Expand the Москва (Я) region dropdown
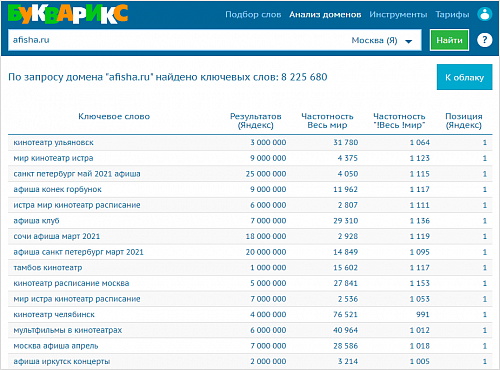Screen dimensions: 500x370 382,40
